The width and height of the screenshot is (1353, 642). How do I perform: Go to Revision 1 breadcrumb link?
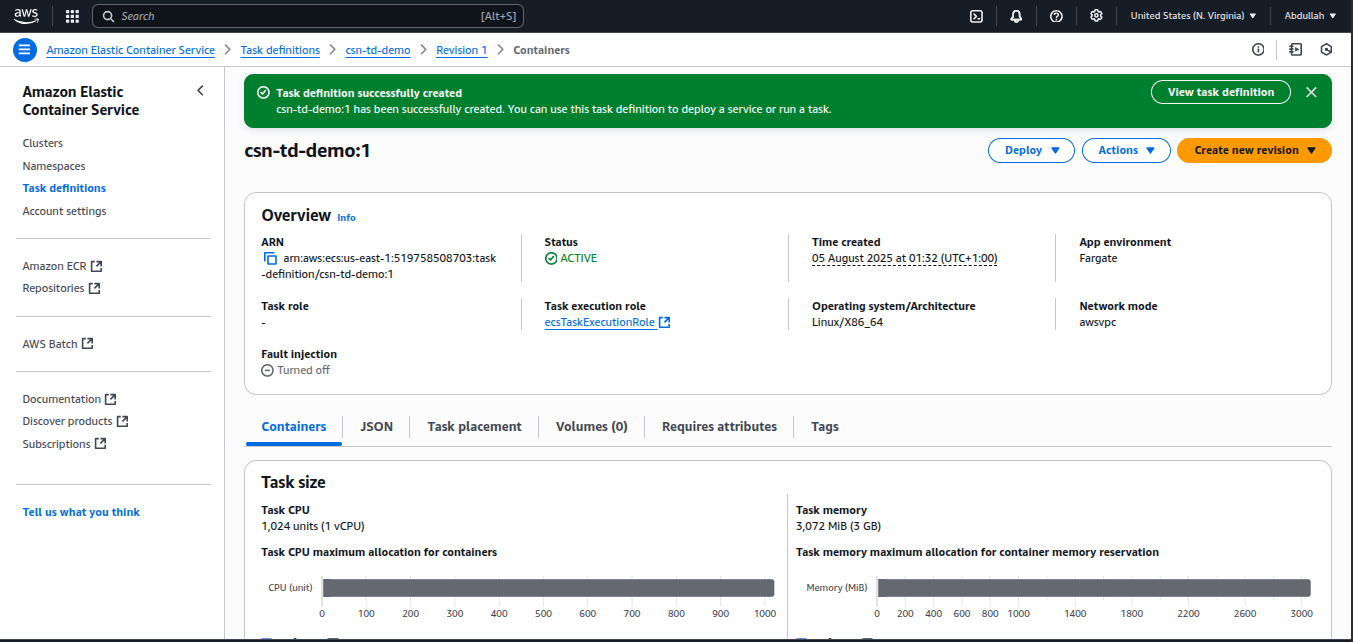tap(462, 50)
